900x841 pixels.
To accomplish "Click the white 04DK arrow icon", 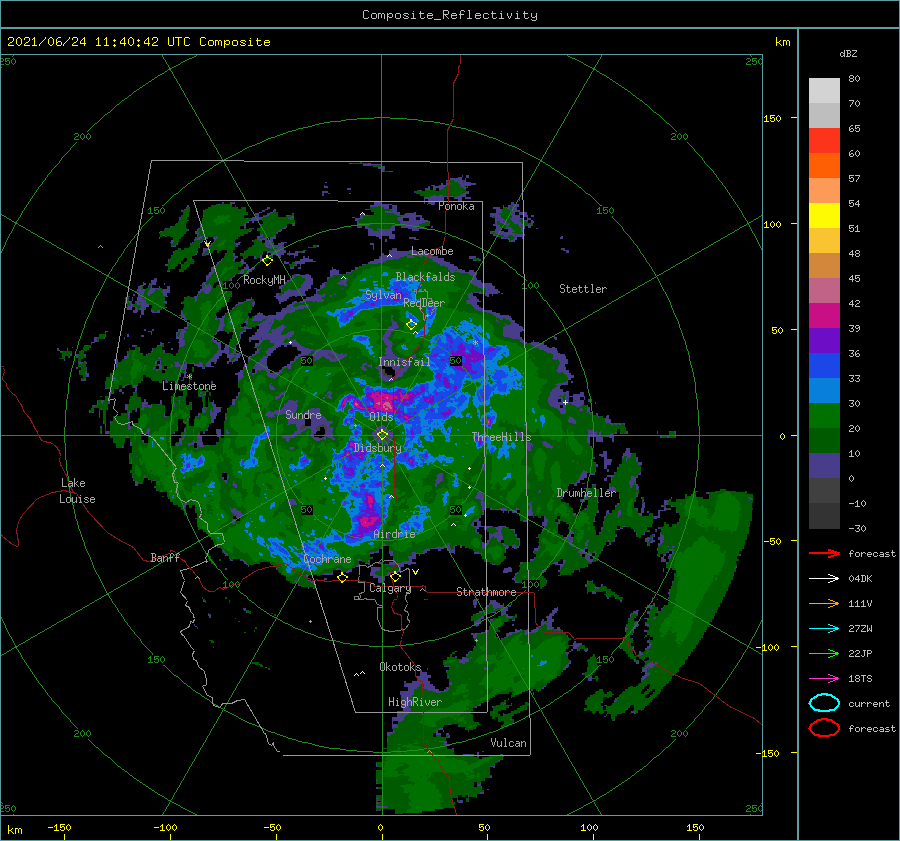I will point(824,579).
